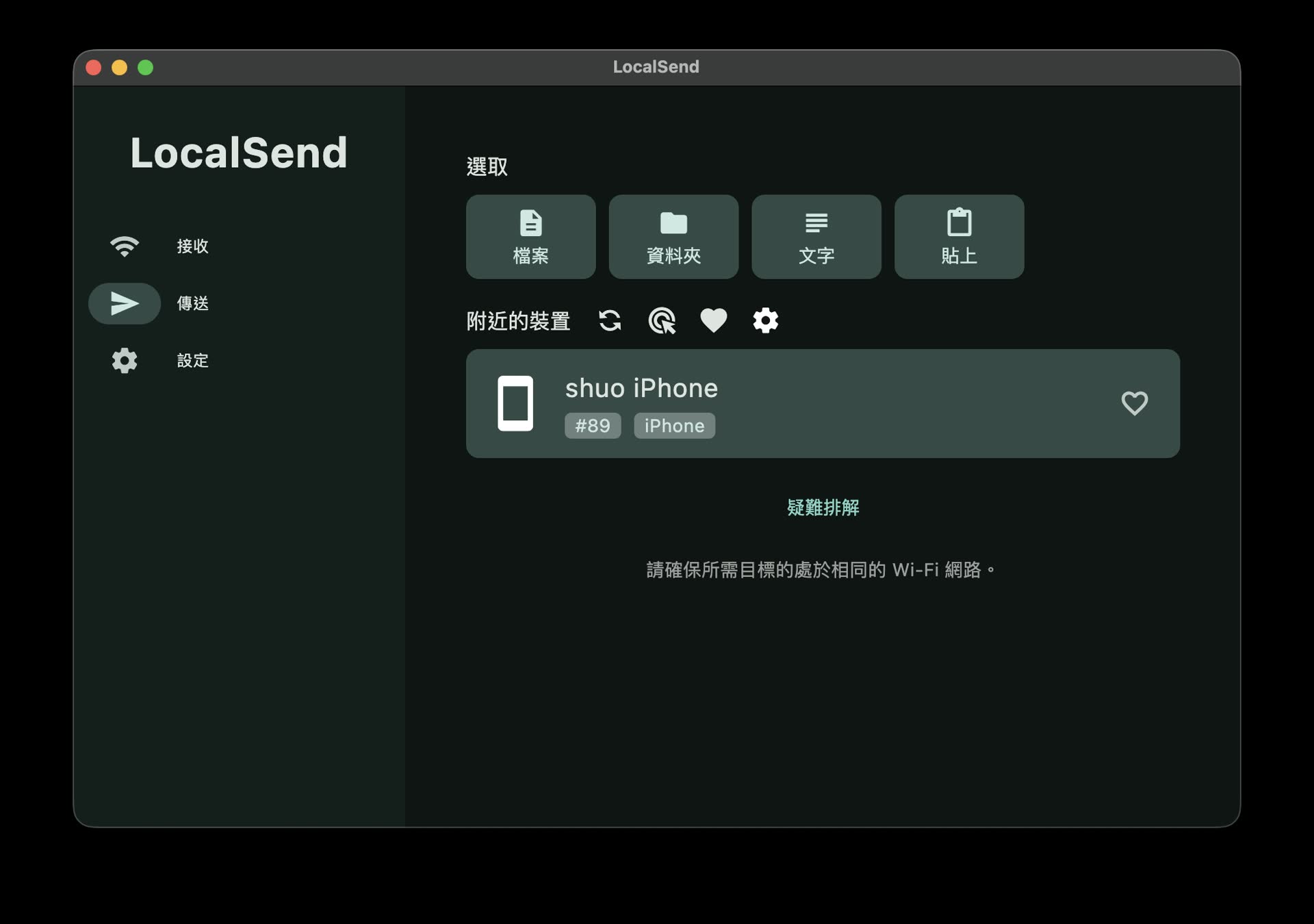Click the 附近的裝置 heading

coord(518,321)
